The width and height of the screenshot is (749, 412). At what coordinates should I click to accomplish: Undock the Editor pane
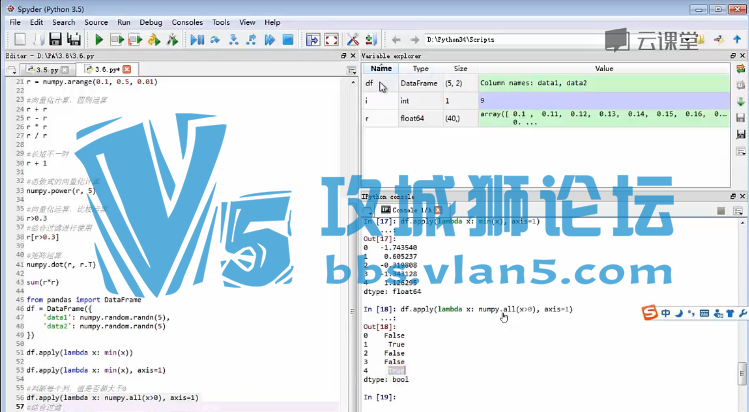pyautogui.click(x=343, y=56)
